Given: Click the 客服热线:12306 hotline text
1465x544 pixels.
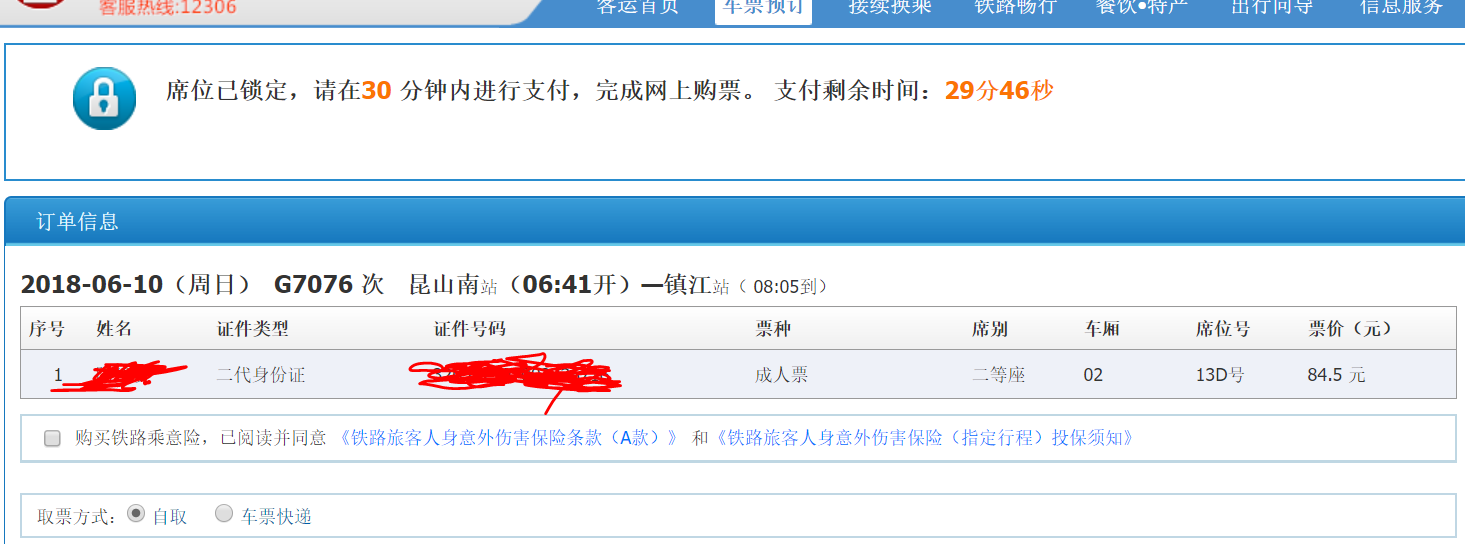Looking at the screenshot, I should click(168, 7).
